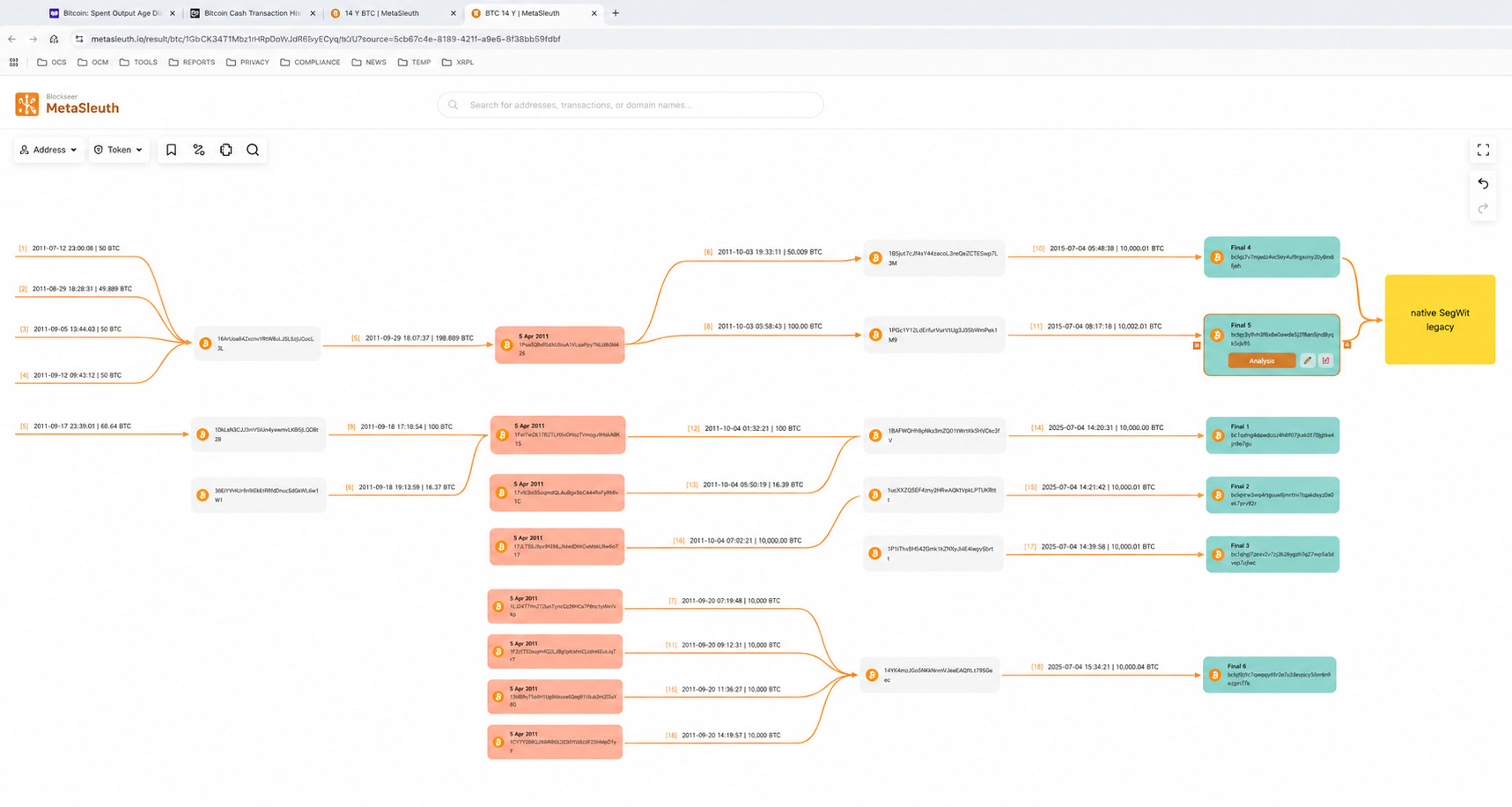
Task: Click the edge label 2011-10-04 07:02:21 | 10,000.00 BTC
Action: (737, 541)
